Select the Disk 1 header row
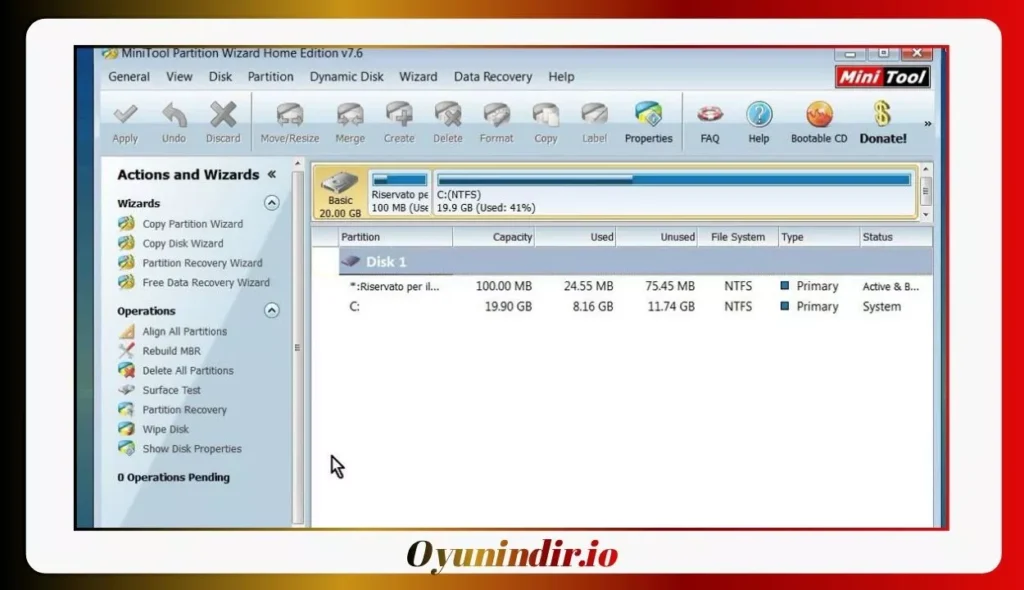The width and height of the screenshot is (1024, 590). pos(635,261)
